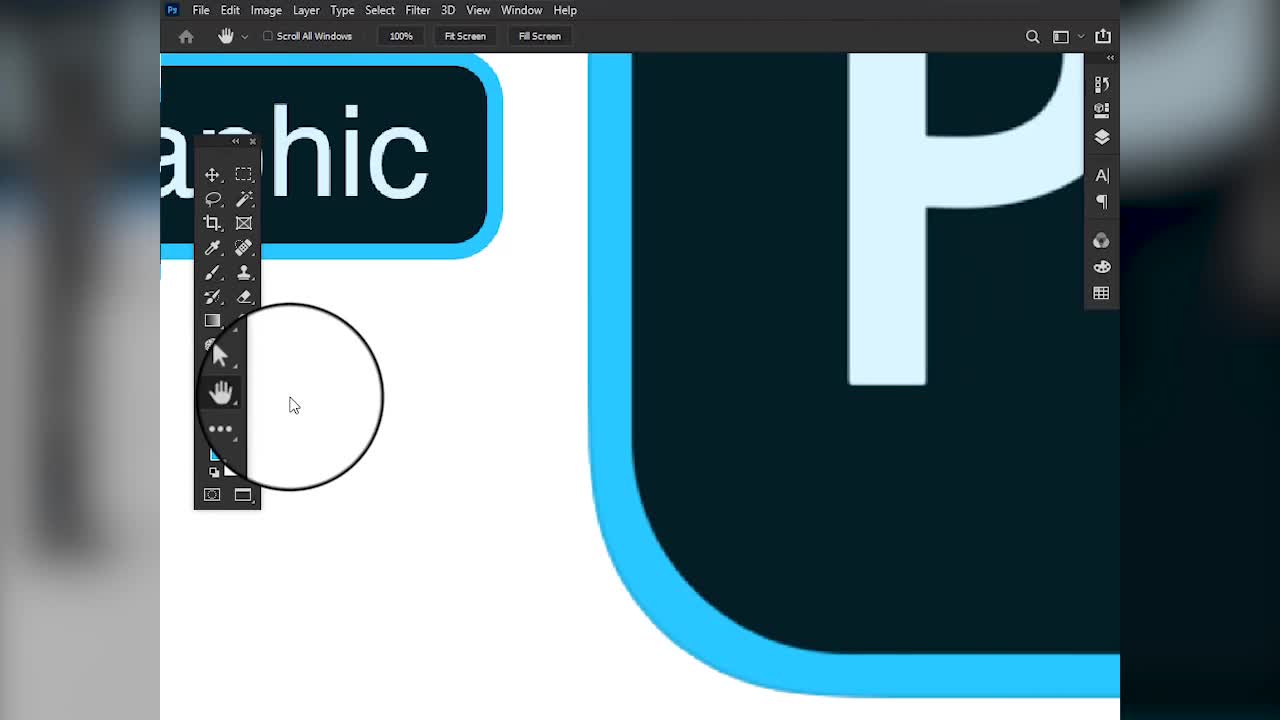This screenshot has width=1280, height=720.
Task: Open the Type menu
Action: (x=342, y=10)
